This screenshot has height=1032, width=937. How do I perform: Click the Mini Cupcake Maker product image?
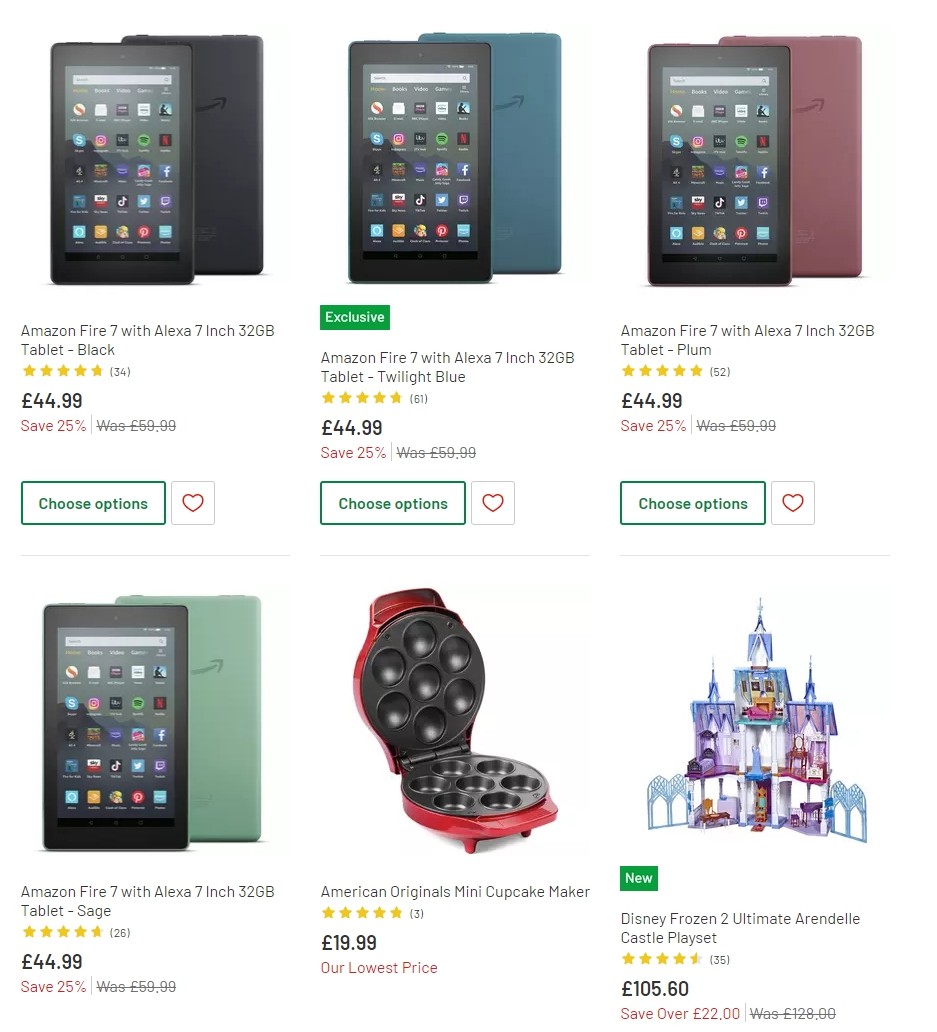pos(455,720)
